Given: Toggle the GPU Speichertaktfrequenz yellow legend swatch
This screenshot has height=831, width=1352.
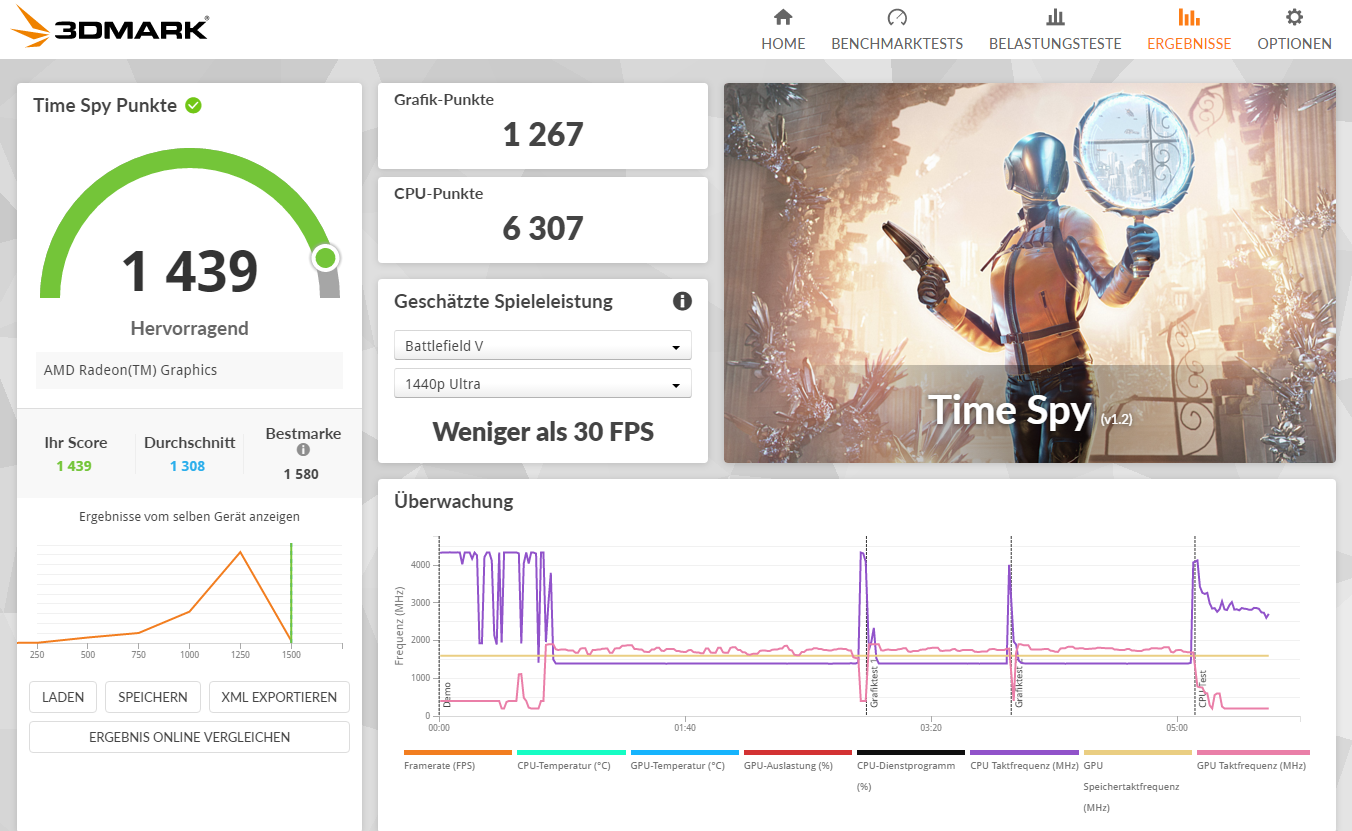Looking at the screenshot, I should [1138, 752].
